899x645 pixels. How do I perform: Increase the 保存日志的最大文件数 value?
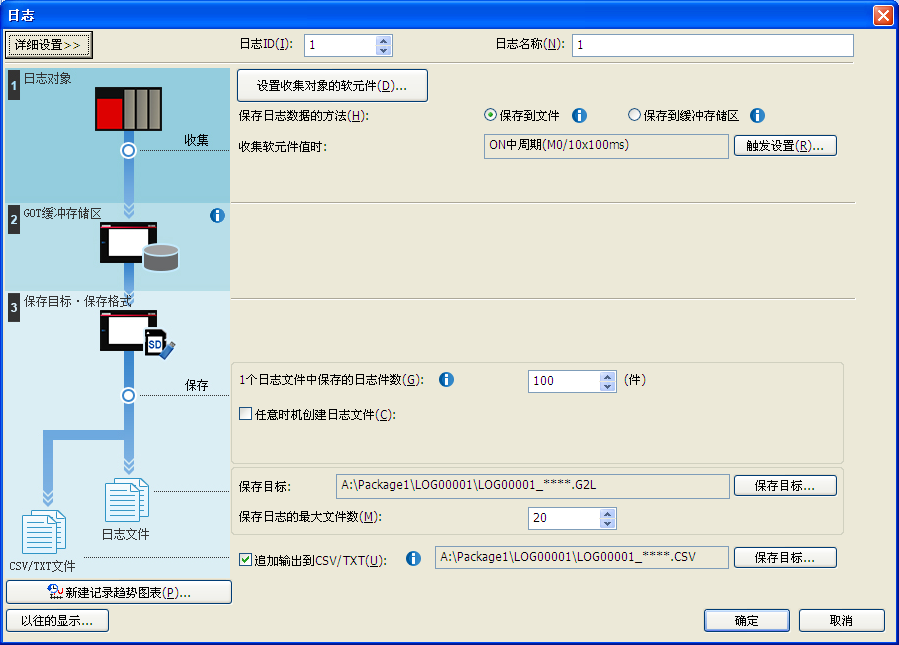pyautogui.click(x=607, y=513)
